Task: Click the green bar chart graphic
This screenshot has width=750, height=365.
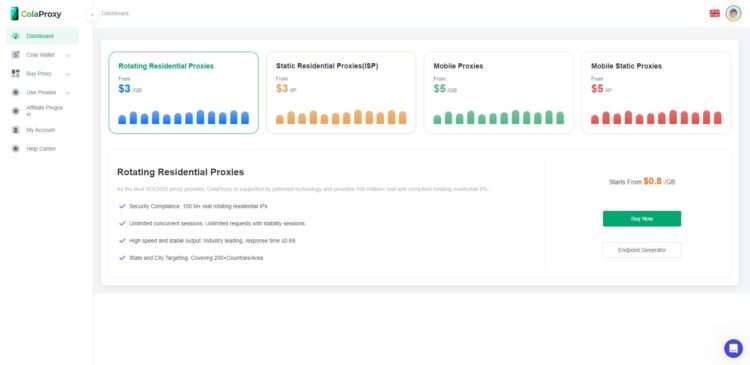Action: click(x=499, y=117)
